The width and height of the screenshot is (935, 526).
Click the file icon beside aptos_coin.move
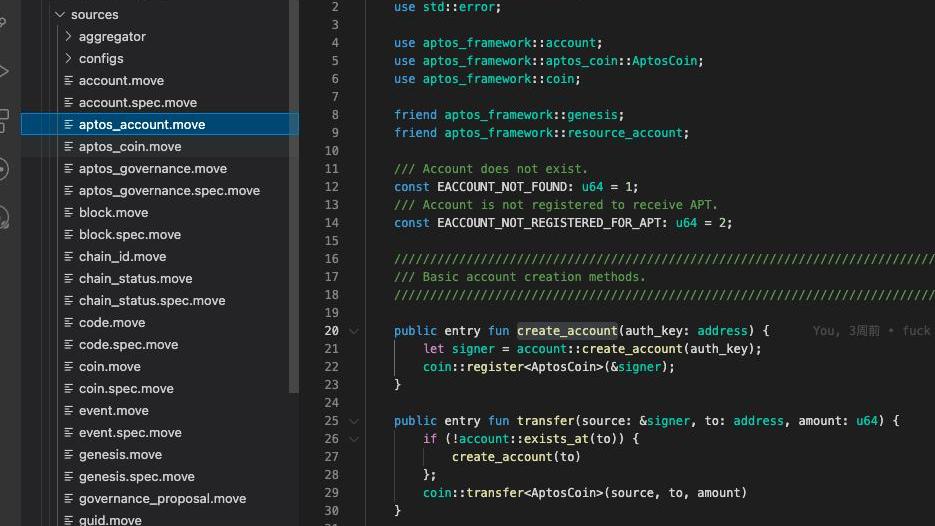click(69, 147)
